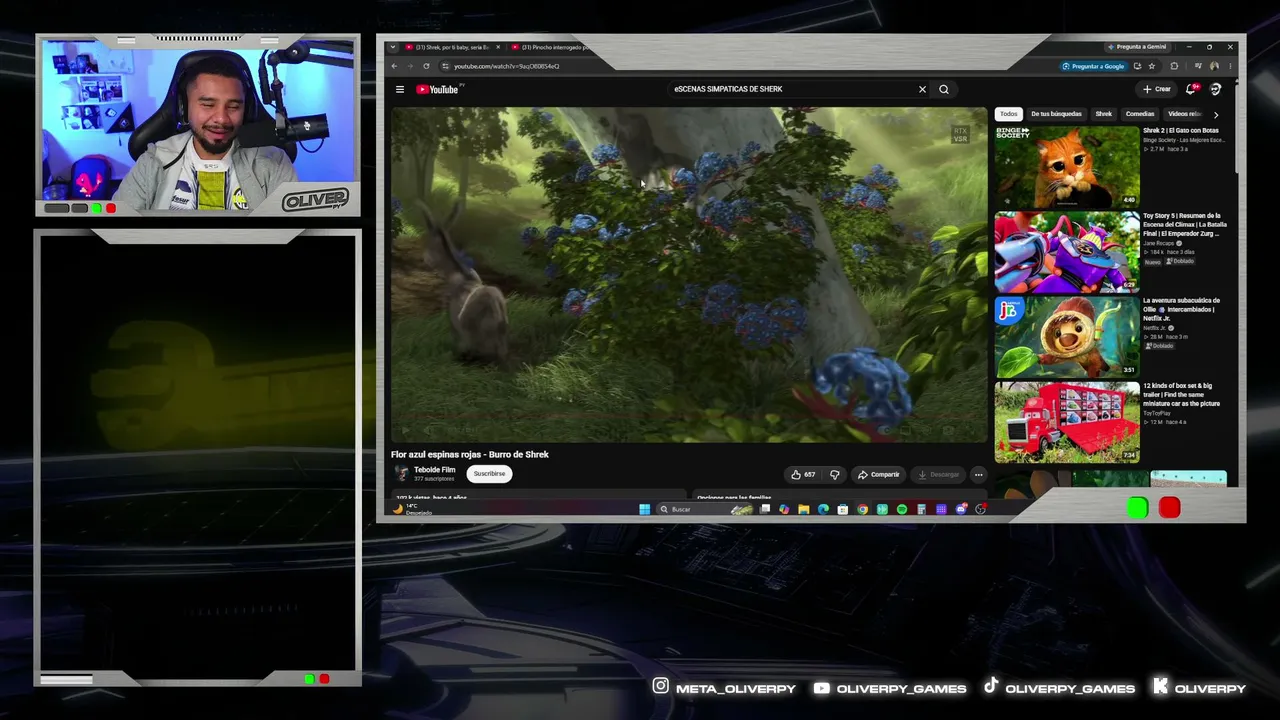The width and height of the screenshot is (1280, 720).
Task: Select the De tus búsquedas chip
Action: tap(1056, 114)
